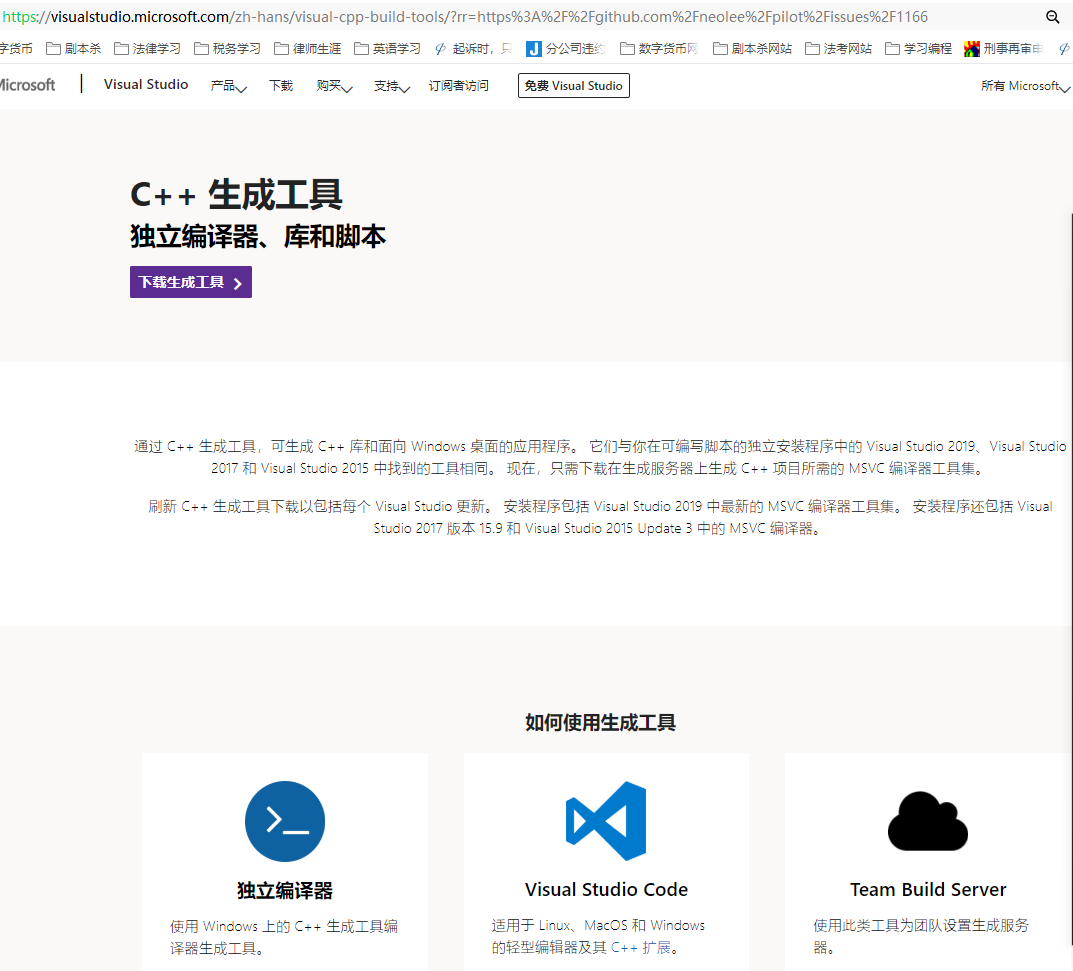
Task: Click the Visual Studio Code card heading
Action: (606, 890)
